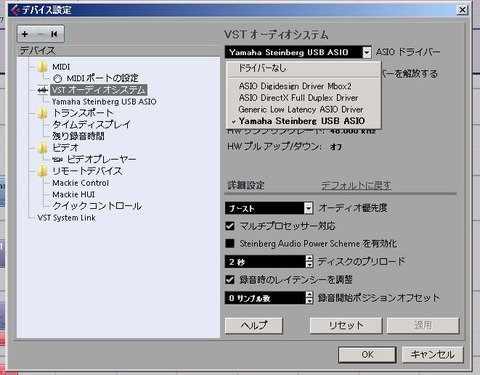Select タイムディスプレイ tree item
This screenshot has height=375, width=480.
point(91,125)
